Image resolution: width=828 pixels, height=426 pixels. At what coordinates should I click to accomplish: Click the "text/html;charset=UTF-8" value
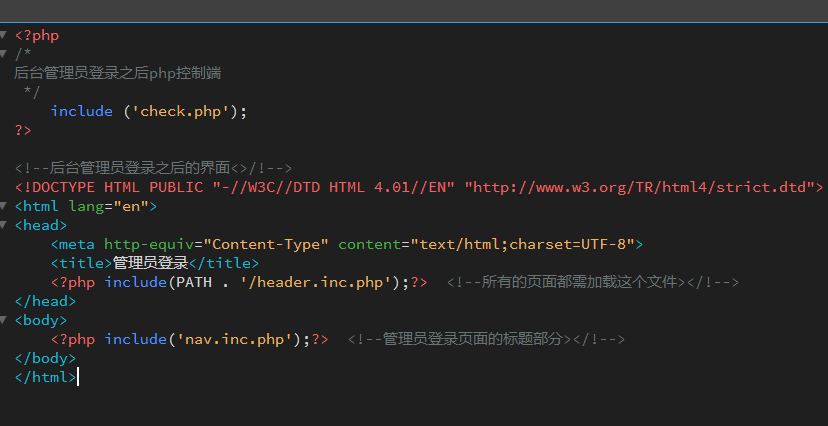[x=522, y=244]
